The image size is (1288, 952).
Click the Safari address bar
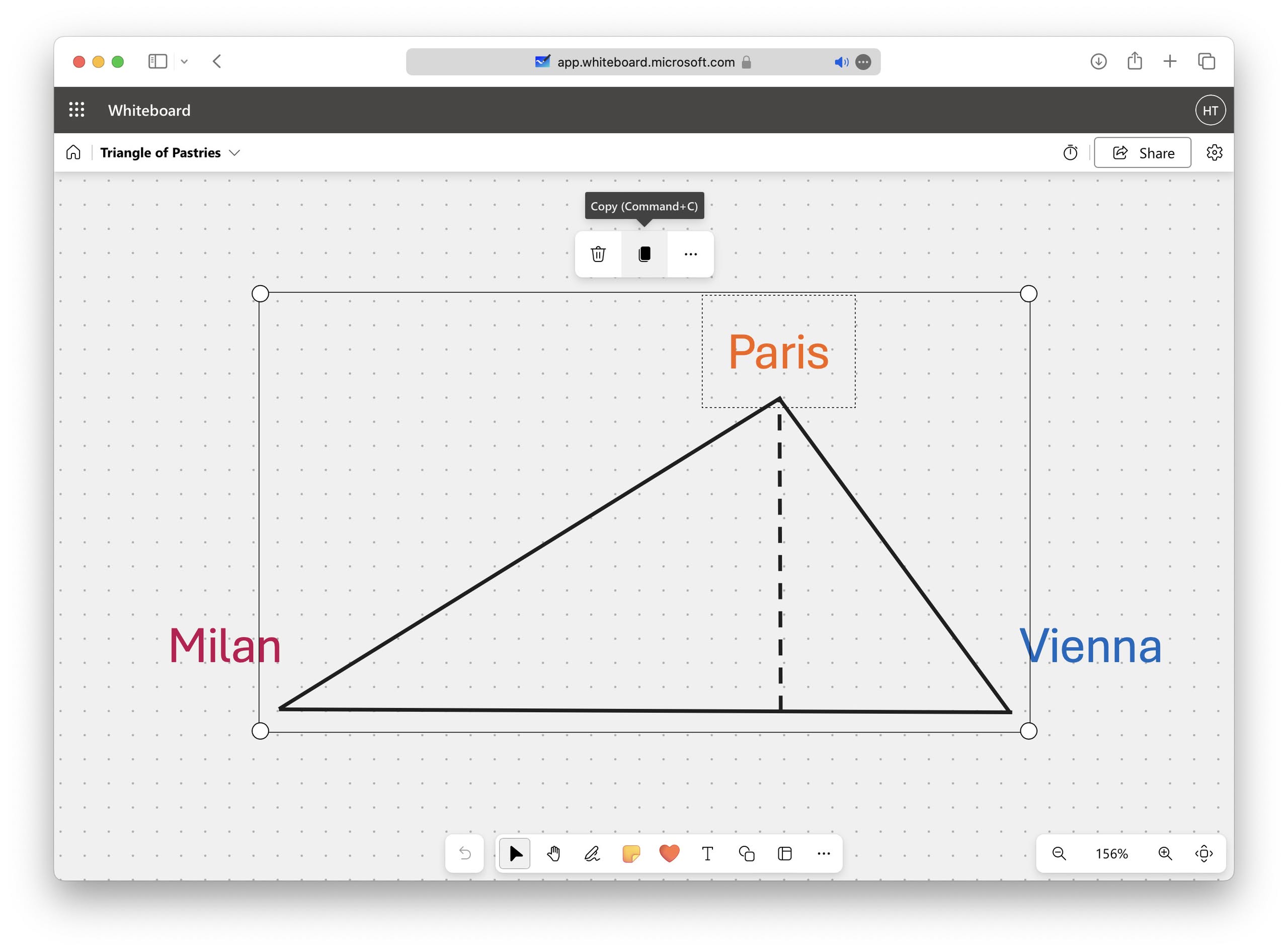click(x=643, y=62)
